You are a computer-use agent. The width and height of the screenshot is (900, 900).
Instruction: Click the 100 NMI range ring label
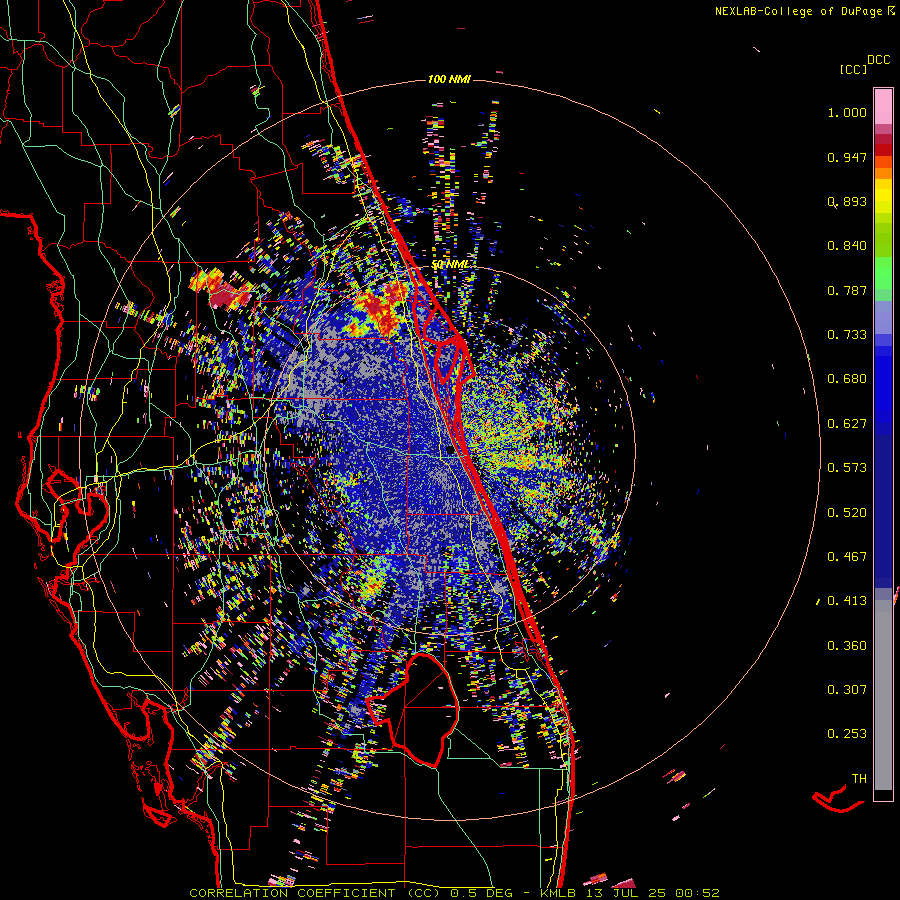449,79
